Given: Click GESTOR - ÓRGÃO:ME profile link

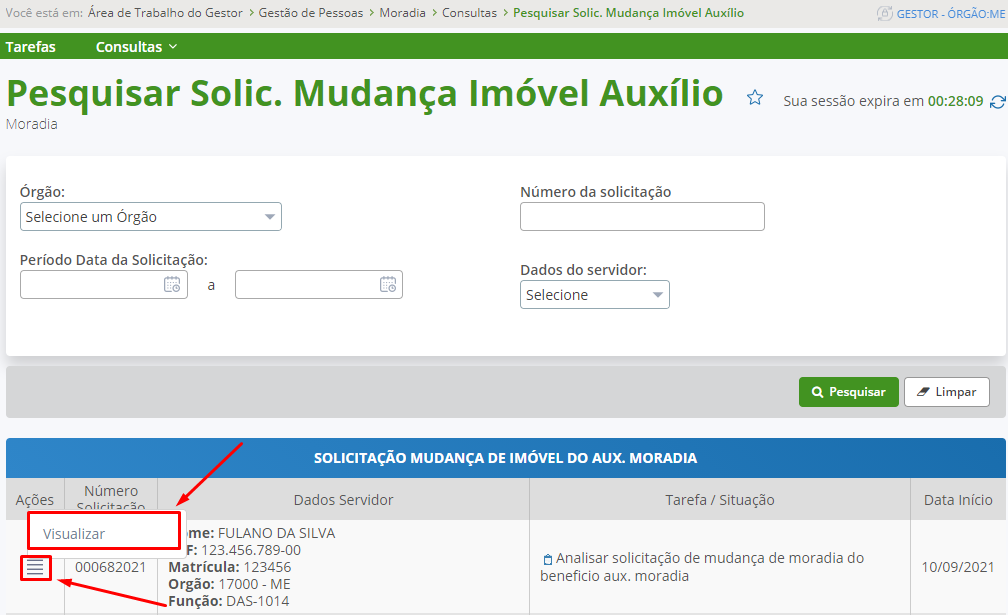Looking at the screenshot, I should pyautogui.click(x=950, y=14).
